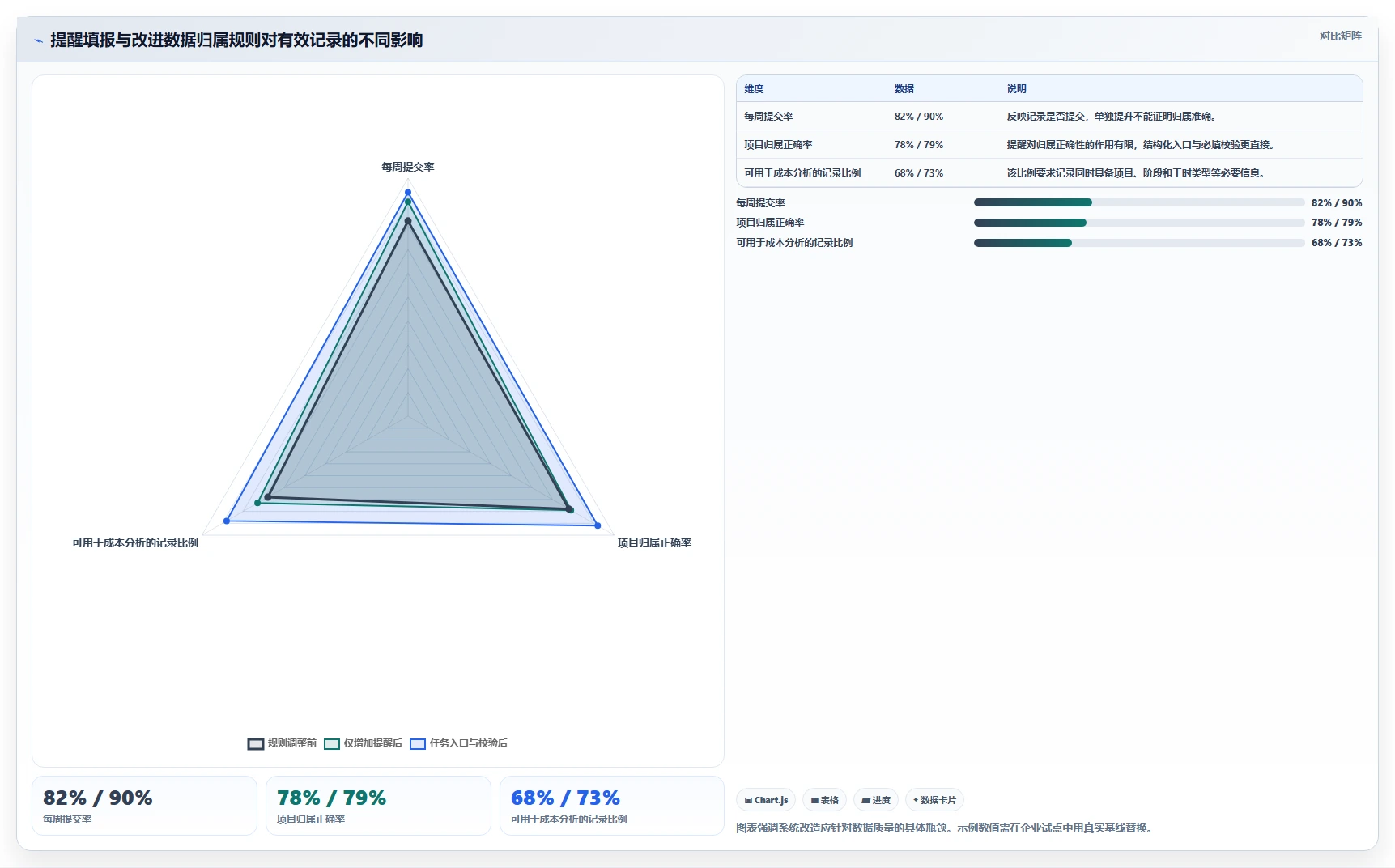
Task: Click the 数据 column header
Action: click(904, 89)
